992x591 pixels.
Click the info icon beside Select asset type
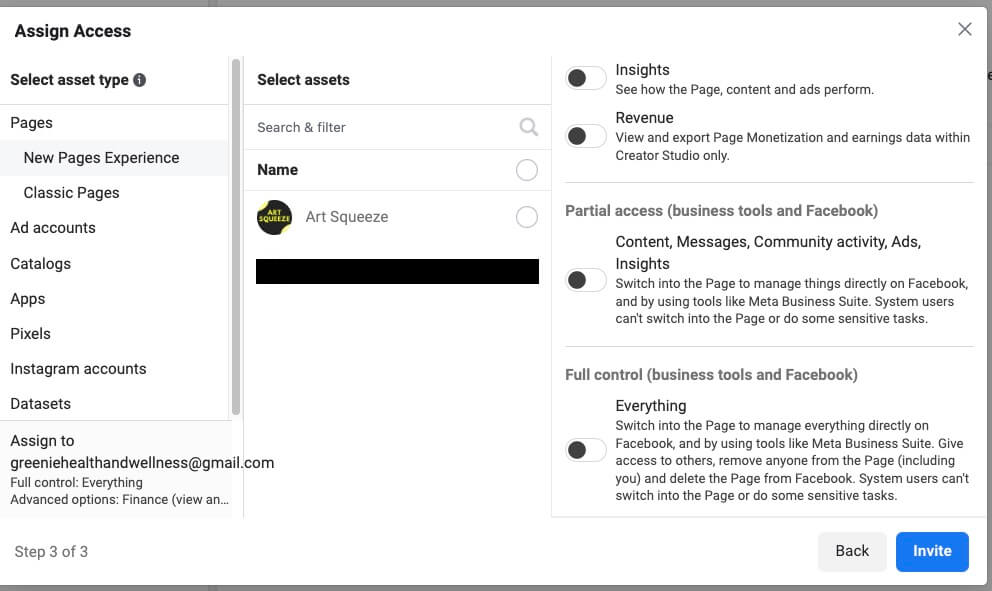click(140, 80)
